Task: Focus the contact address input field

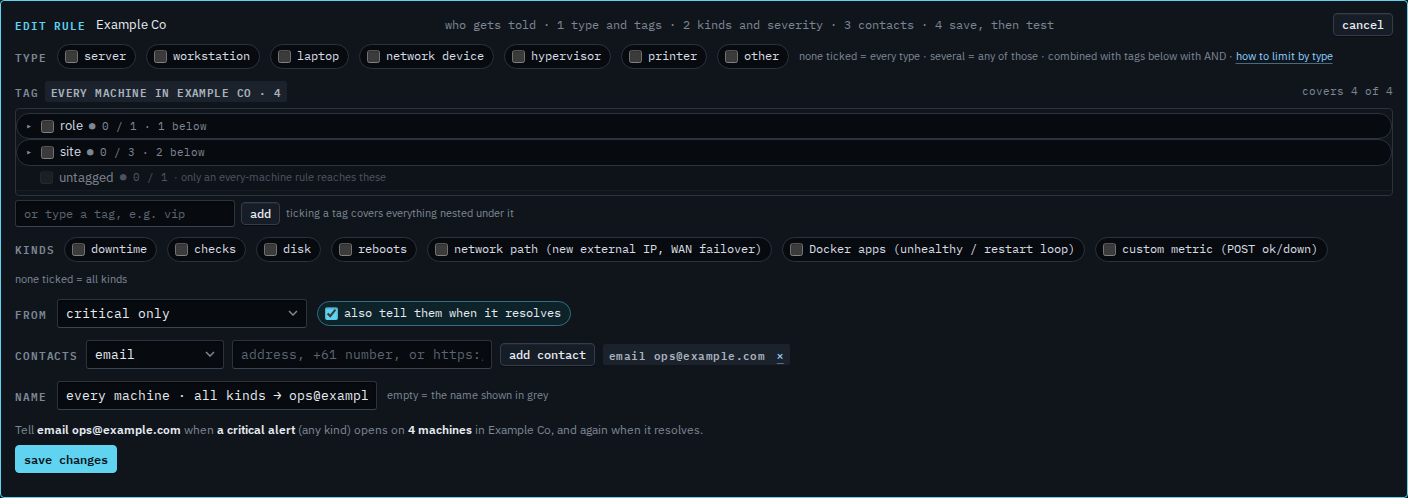Action: [x=362, y=354]
